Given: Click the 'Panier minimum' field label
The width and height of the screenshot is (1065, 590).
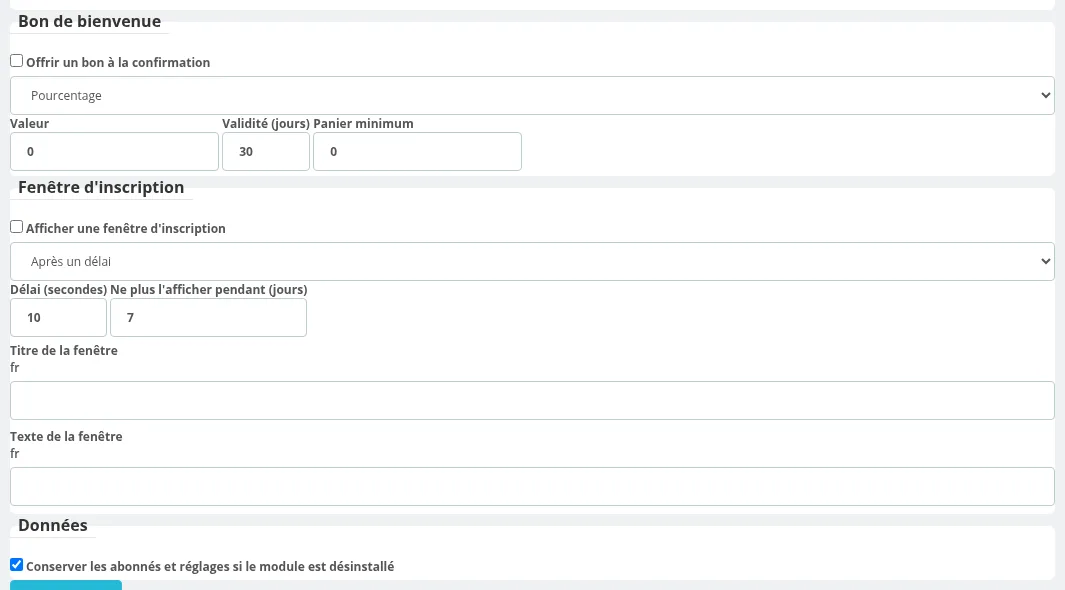Looking at the screenshot, I should pyautogui.click(x=363, y=124).
